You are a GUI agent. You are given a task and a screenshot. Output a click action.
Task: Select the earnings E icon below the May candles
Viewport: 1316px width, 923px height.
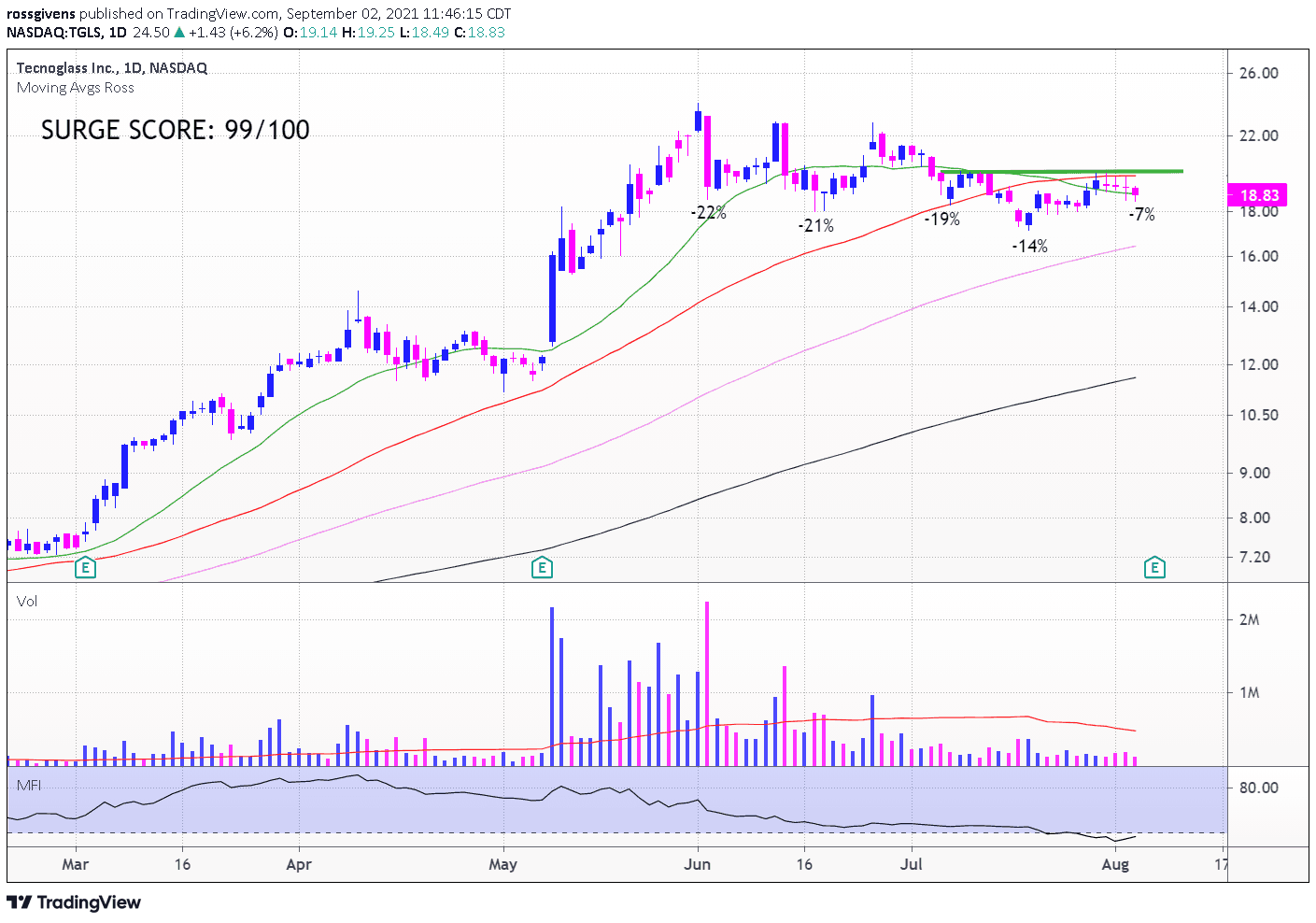tap(542, 568)
